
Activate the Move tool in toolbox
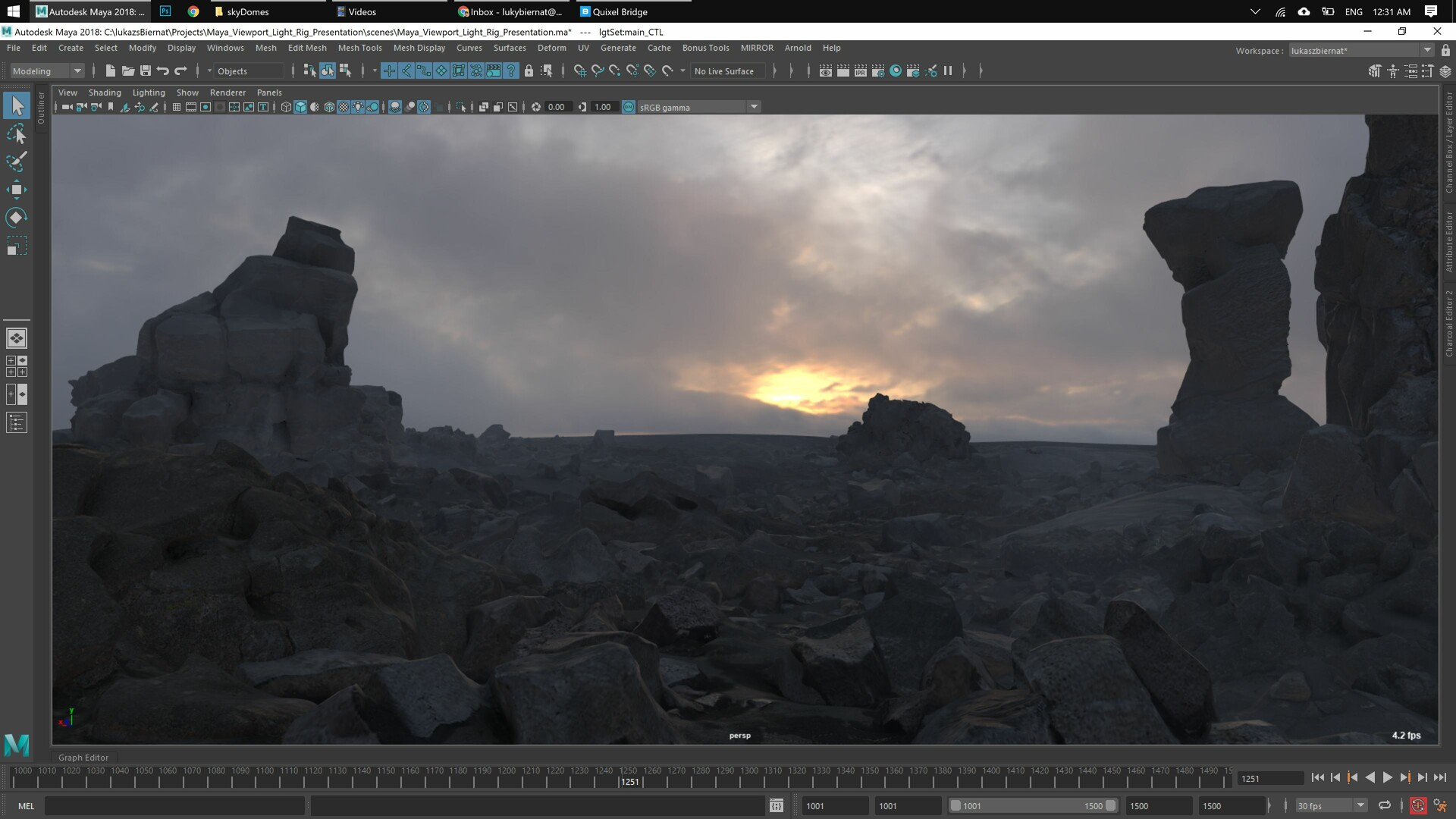16,190
